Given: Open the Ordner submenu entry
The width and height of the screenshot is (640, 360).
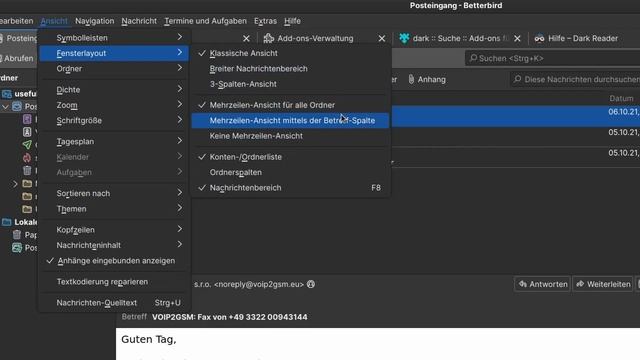Looking at the screenshot, I should [114, 69].
